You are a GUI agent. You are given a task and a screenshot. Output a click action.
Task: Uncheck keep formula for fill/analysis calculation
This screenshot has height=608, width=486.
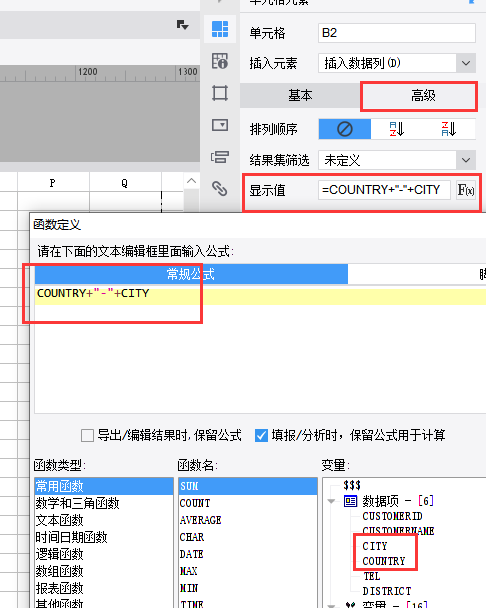(x=261, y=435)
